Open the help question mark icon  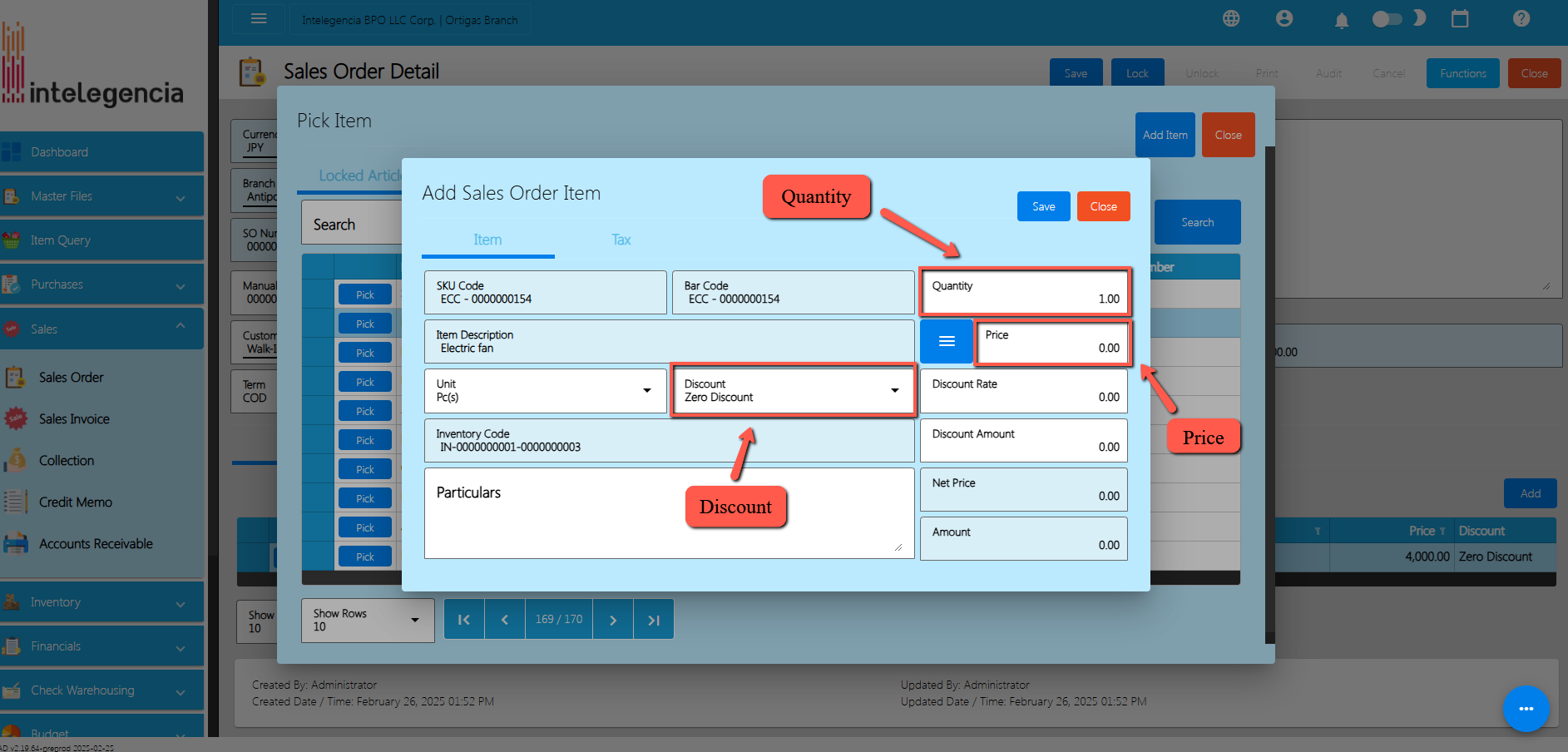1521,18
